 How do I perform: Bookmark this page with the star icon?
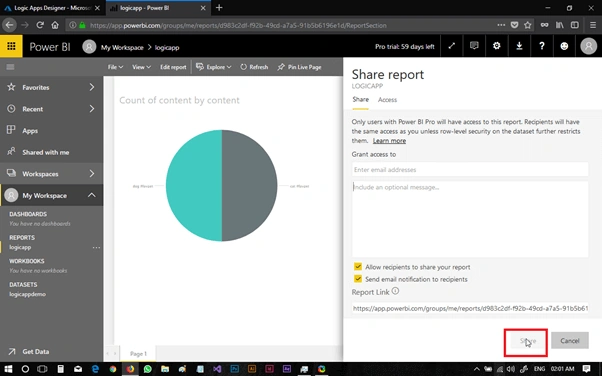point(528,25)
